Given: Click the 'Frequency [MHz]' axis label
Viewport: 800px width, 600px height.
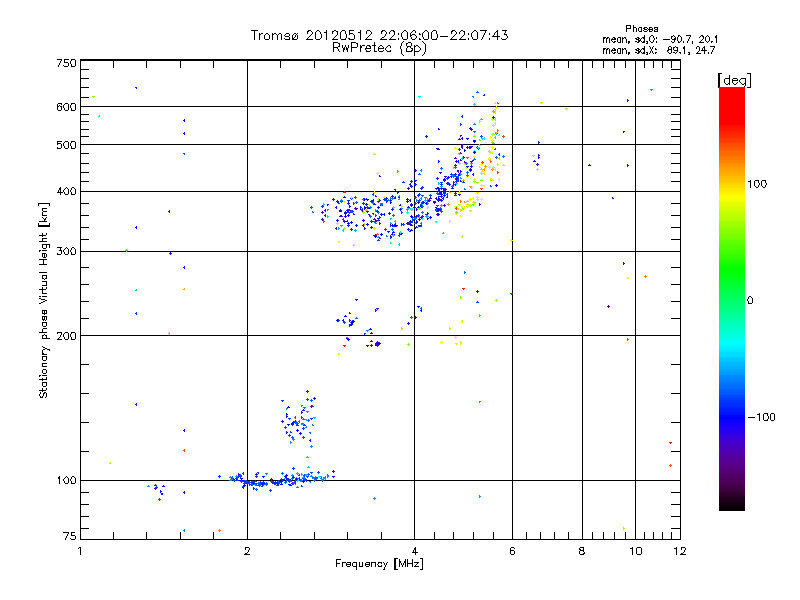Looking at the screenshot, I should click(379, 564).
